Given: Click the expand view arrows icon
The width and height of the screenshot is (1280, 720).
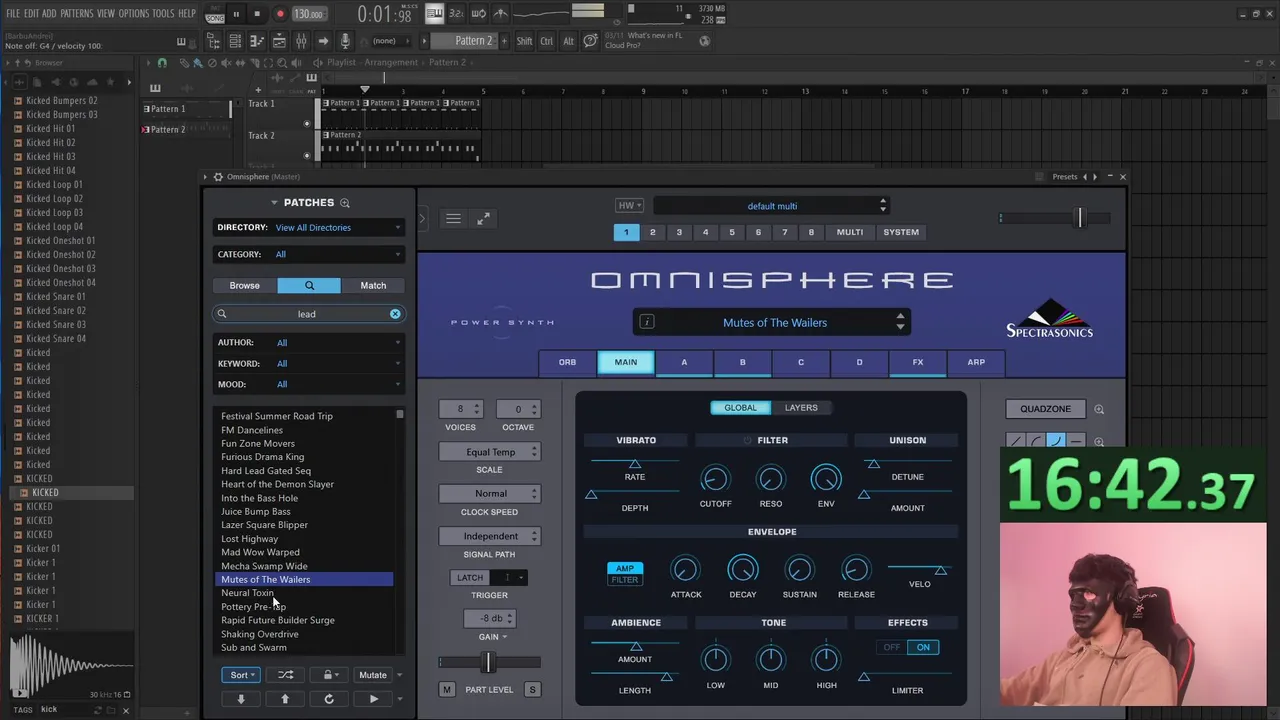Looking at the screenshot, I should click(x=483, y=218).
